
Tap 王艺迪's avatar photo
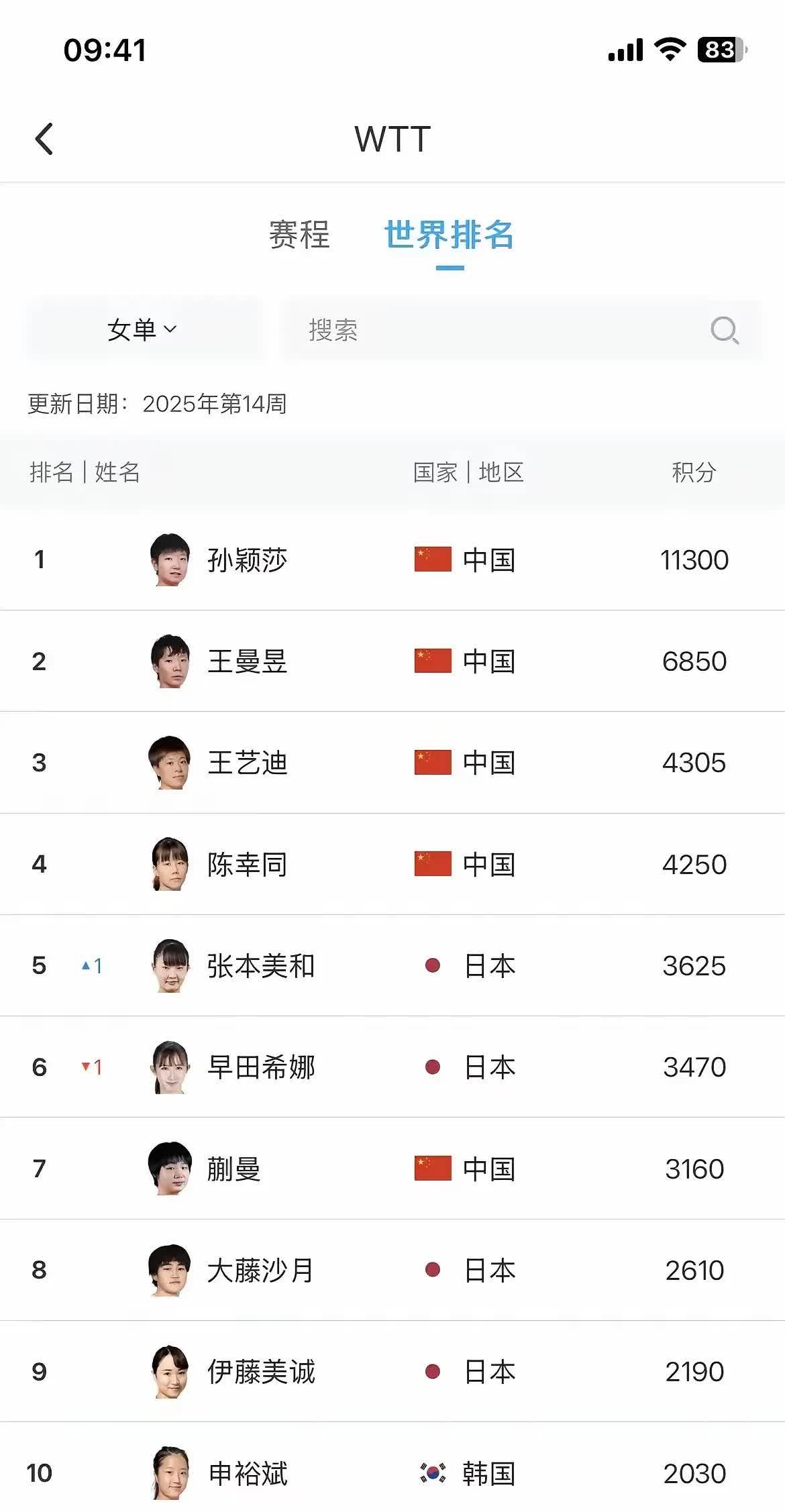point(170,763)
